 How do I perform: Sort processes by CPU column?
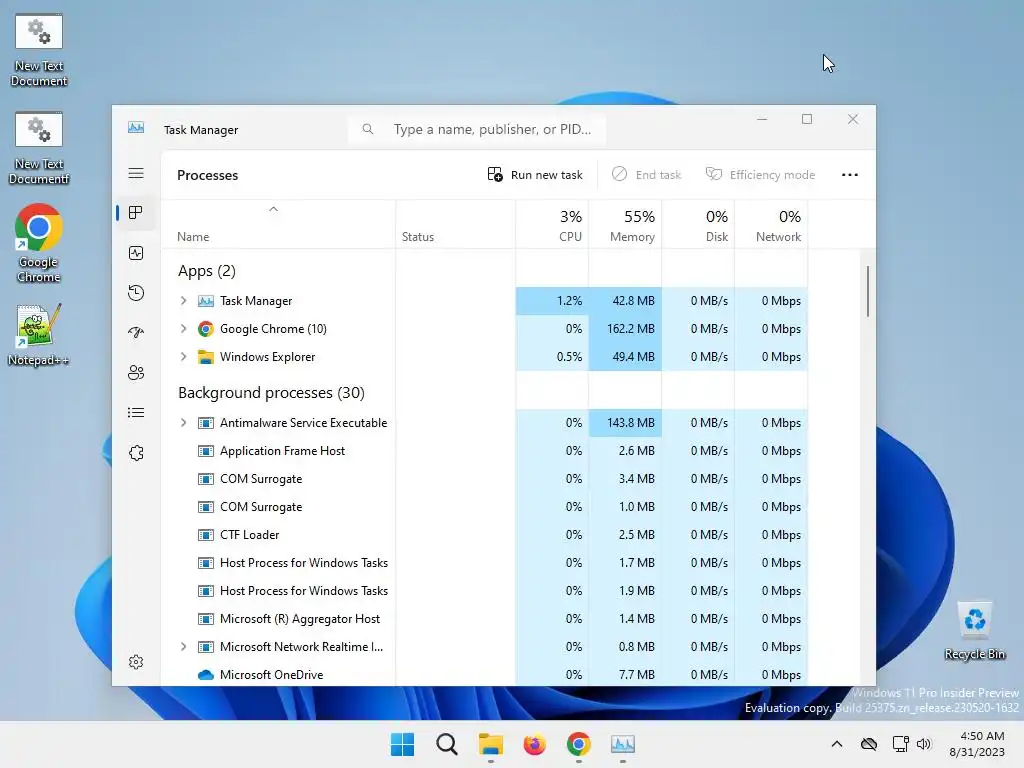[552, 225]
